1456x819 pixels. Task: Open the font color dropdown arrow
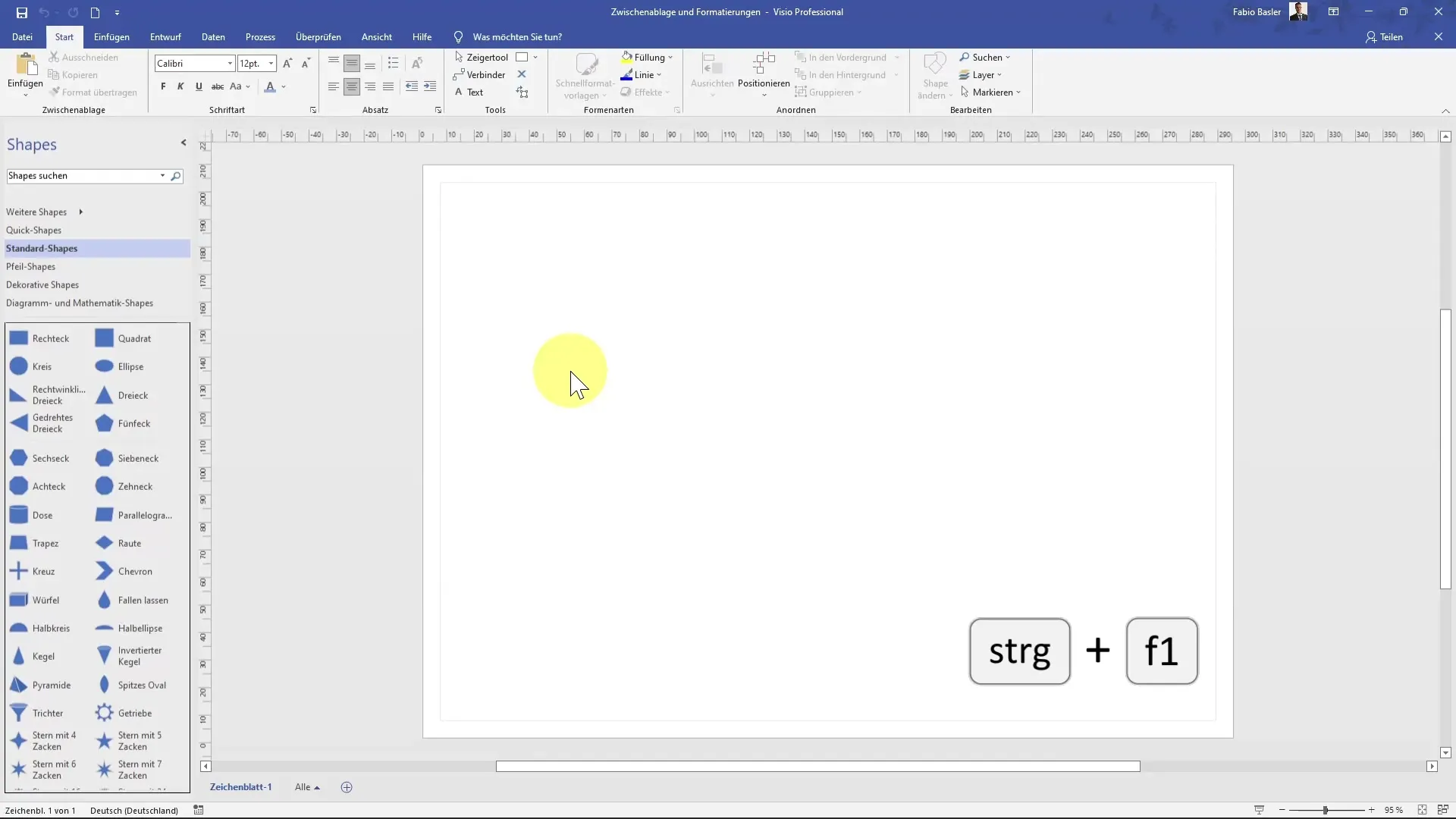(284, 86)
